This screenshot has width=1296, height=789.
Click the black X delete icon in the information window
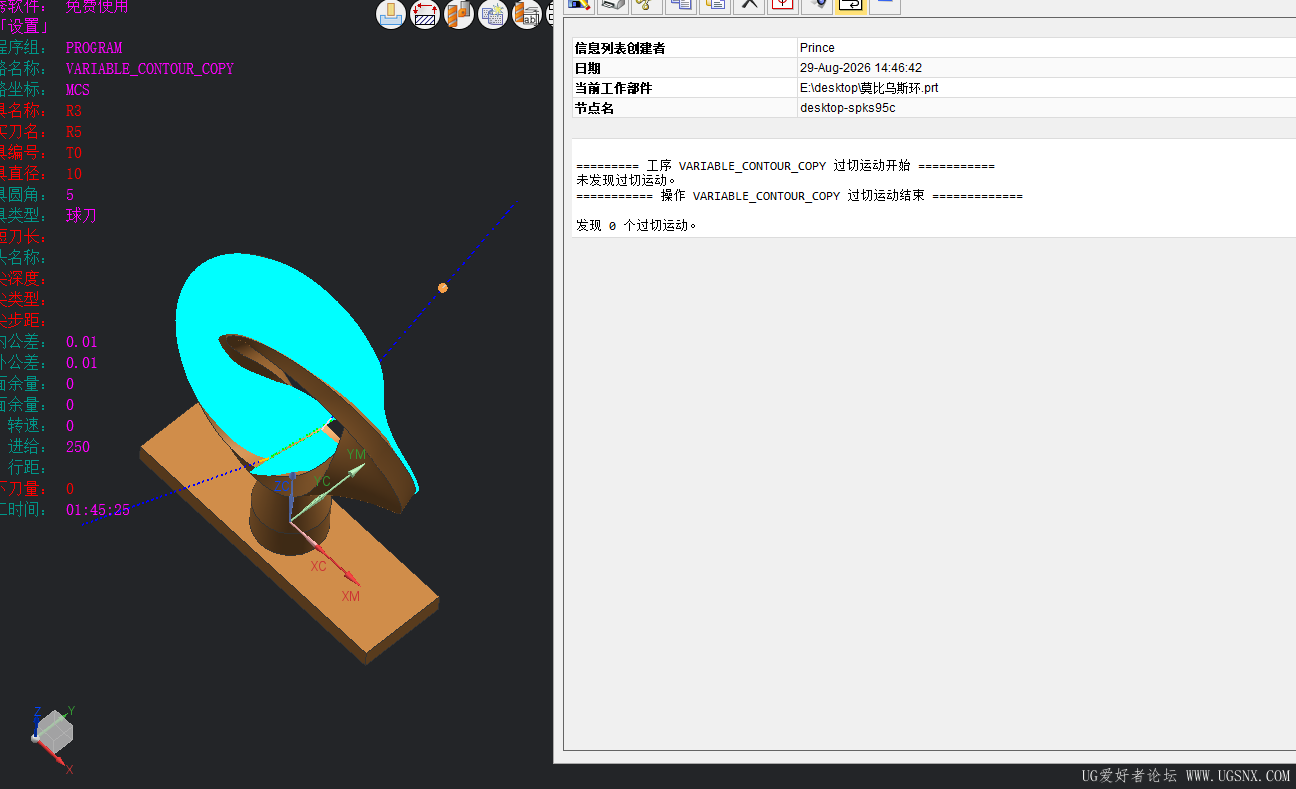749,5
